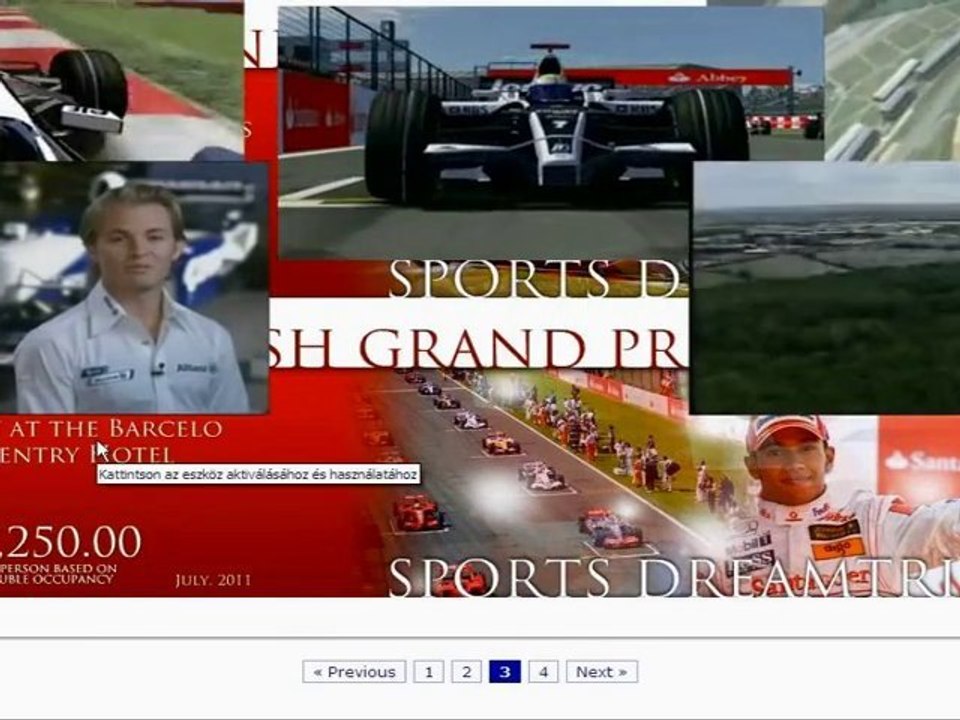Screen dimensions: 960x720
Task: Click blond driver in white shirt image
Action: [x=133, y=288]
